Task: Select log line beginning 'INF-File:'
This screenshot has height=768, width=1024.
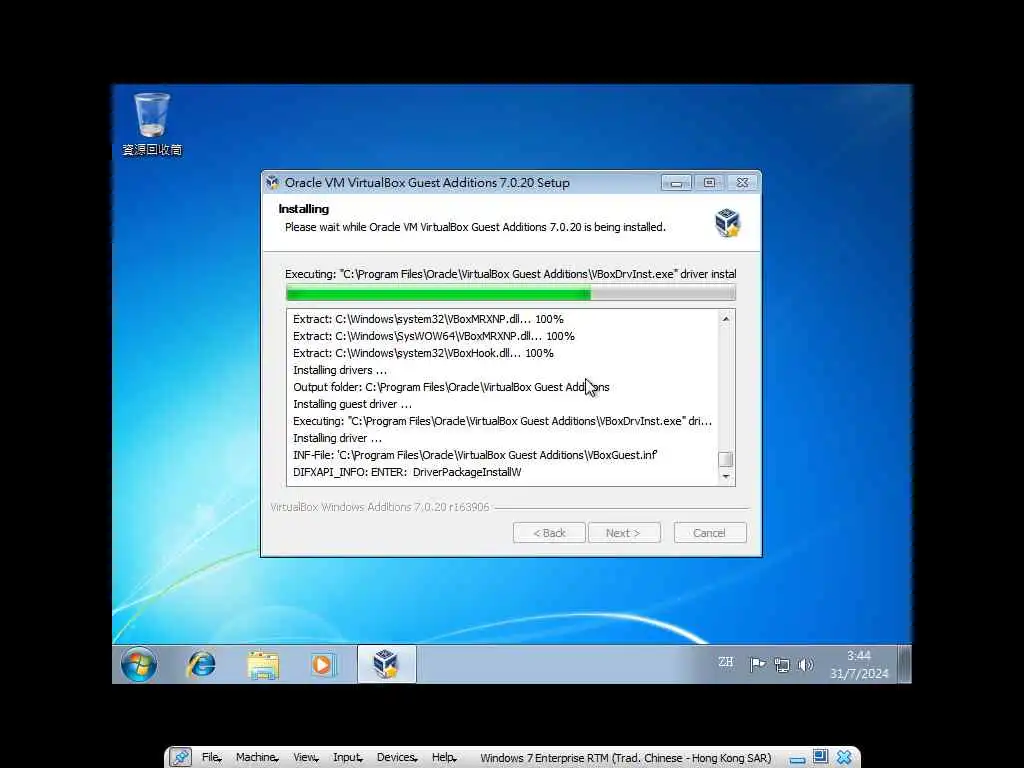Action: (x=475, y=455)
